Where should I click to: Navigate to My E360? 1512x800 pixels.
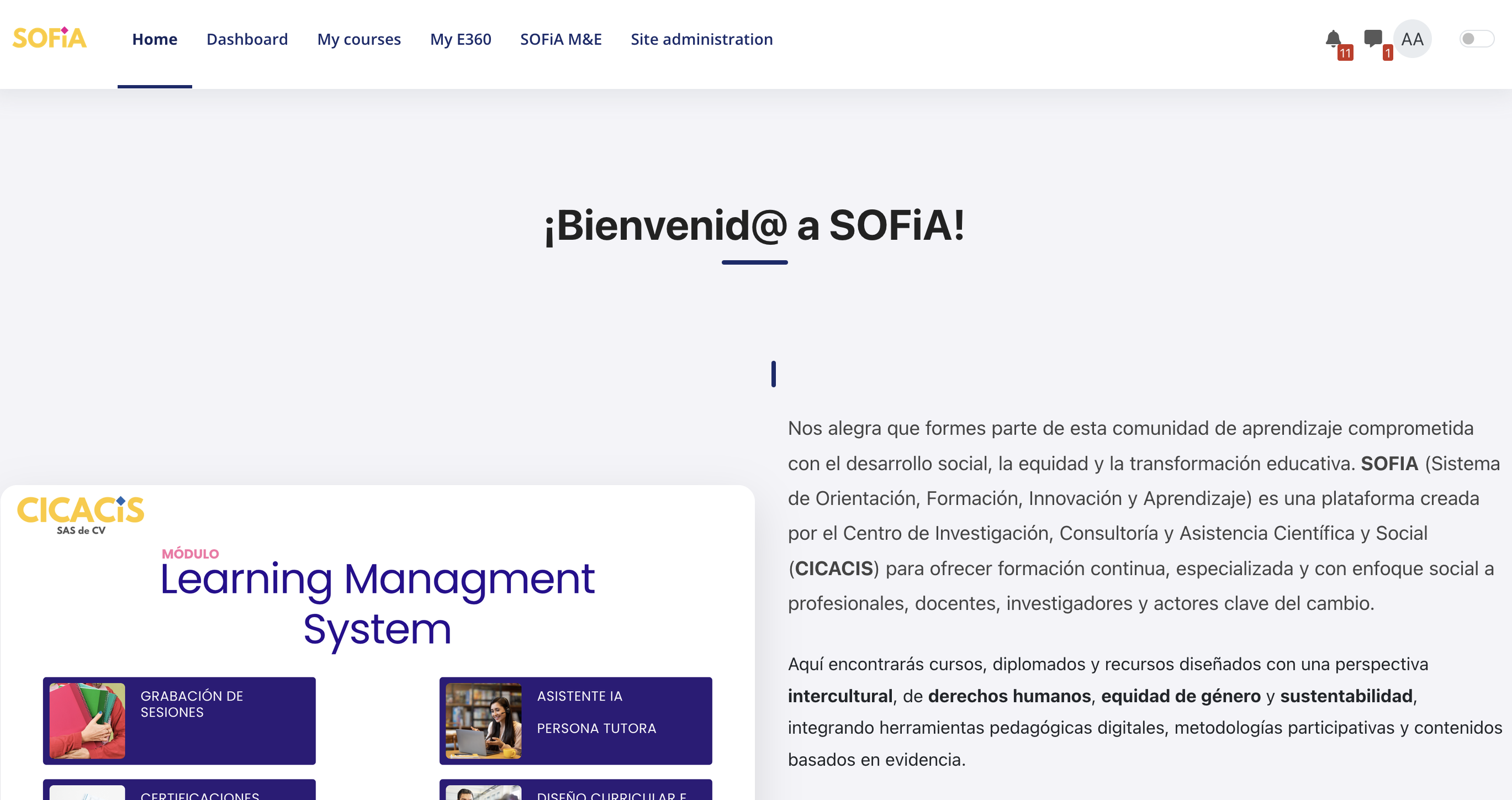tap(460, 39)
